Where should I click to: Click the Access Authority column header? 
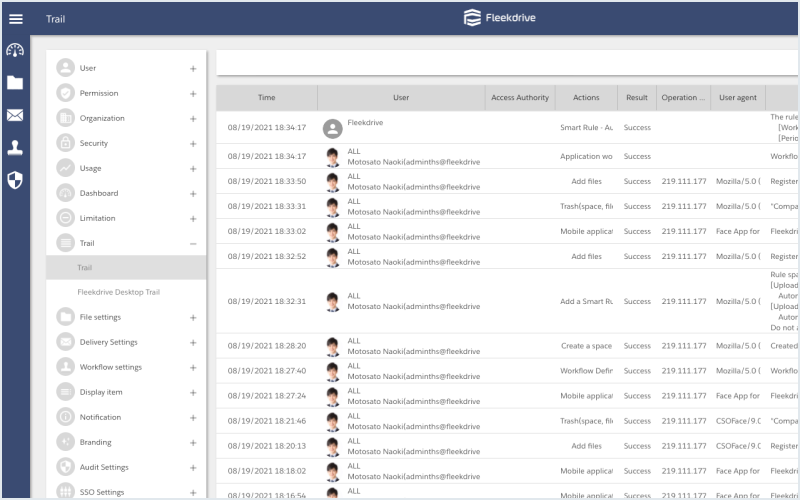(520, 97)
